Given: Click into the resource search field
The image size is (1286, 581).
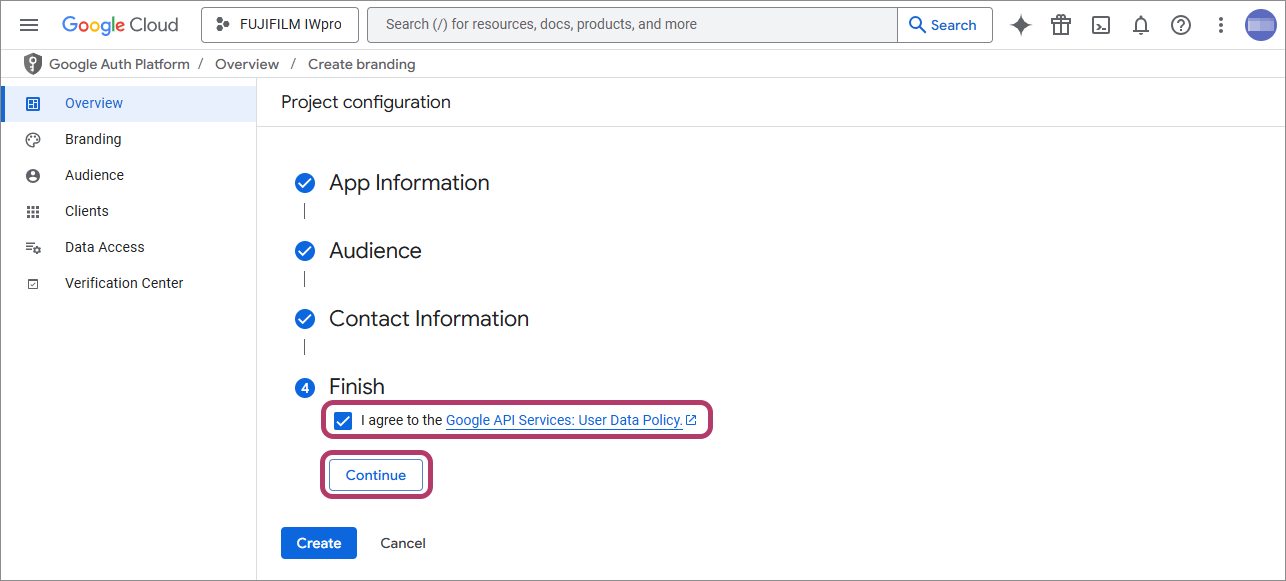Looking at the screenshot, I should (x=630, y=25).
